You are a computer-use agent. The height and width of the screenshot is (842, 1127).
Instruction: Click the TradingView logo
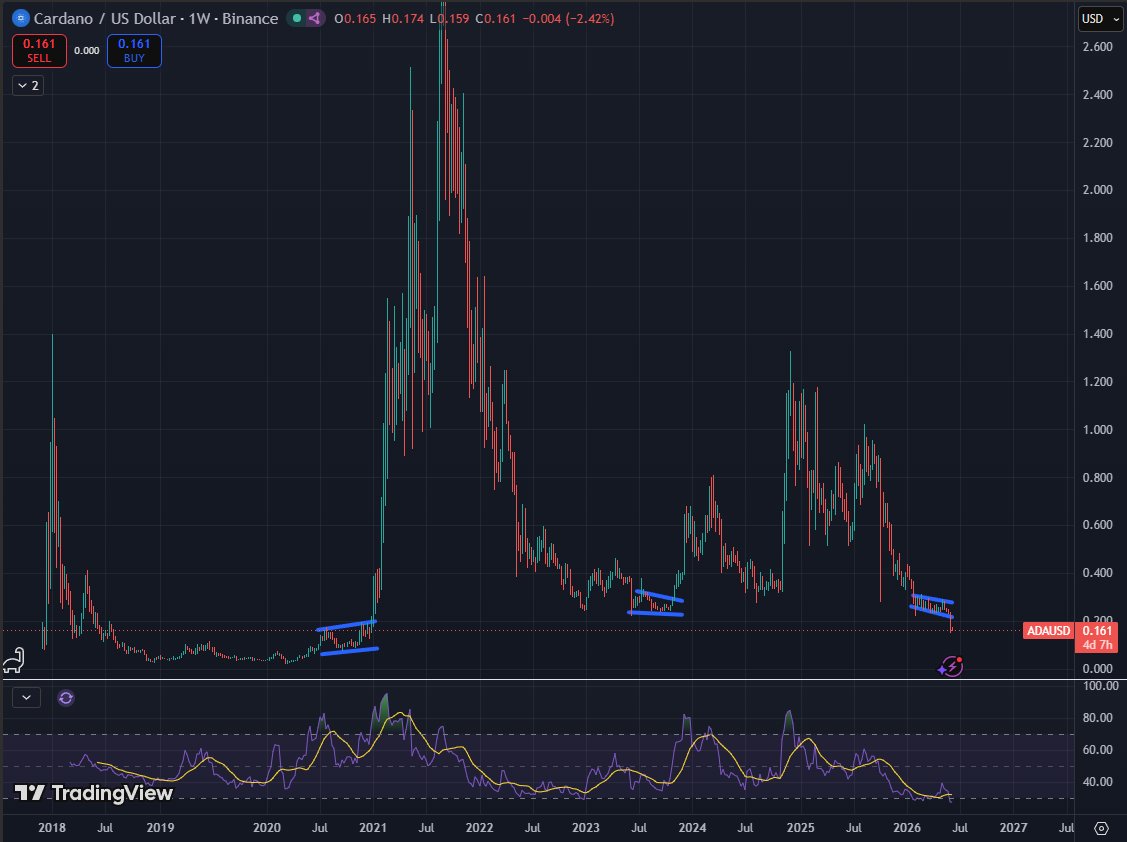[x=93, y=793]
